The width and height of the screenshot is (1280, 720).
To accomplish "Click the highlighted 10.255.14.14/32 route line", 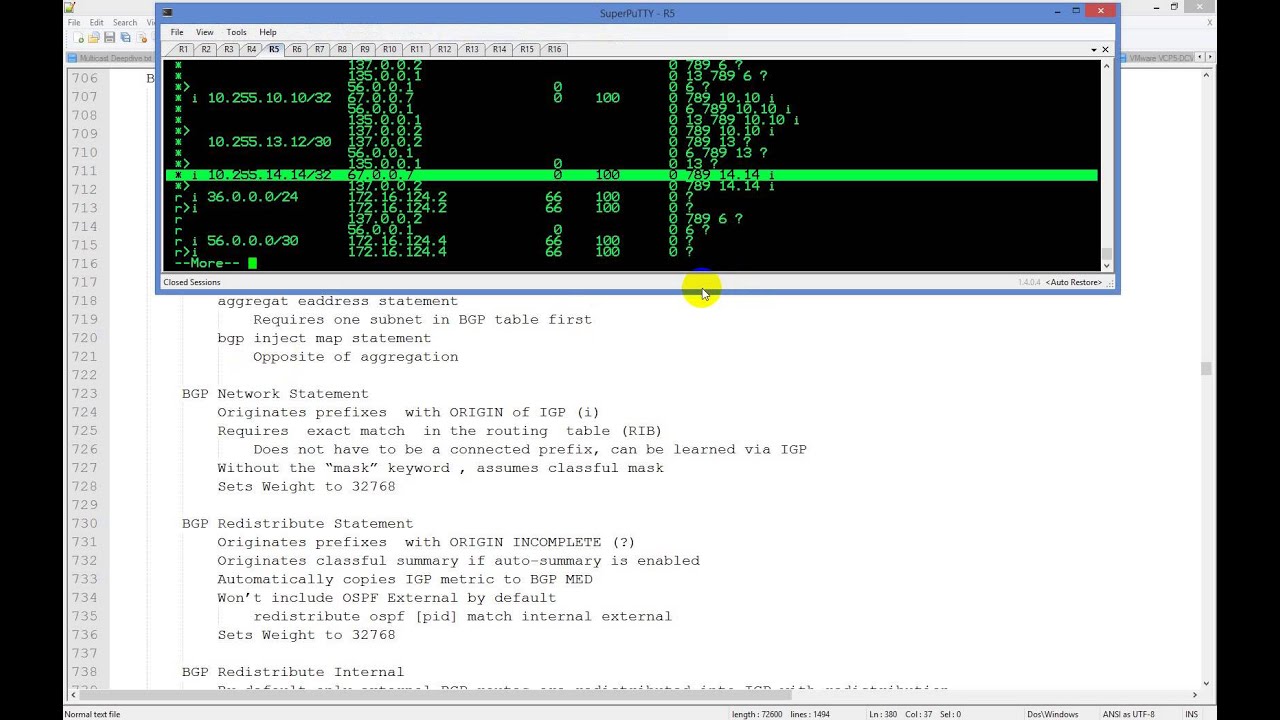I will pos(631,175).
